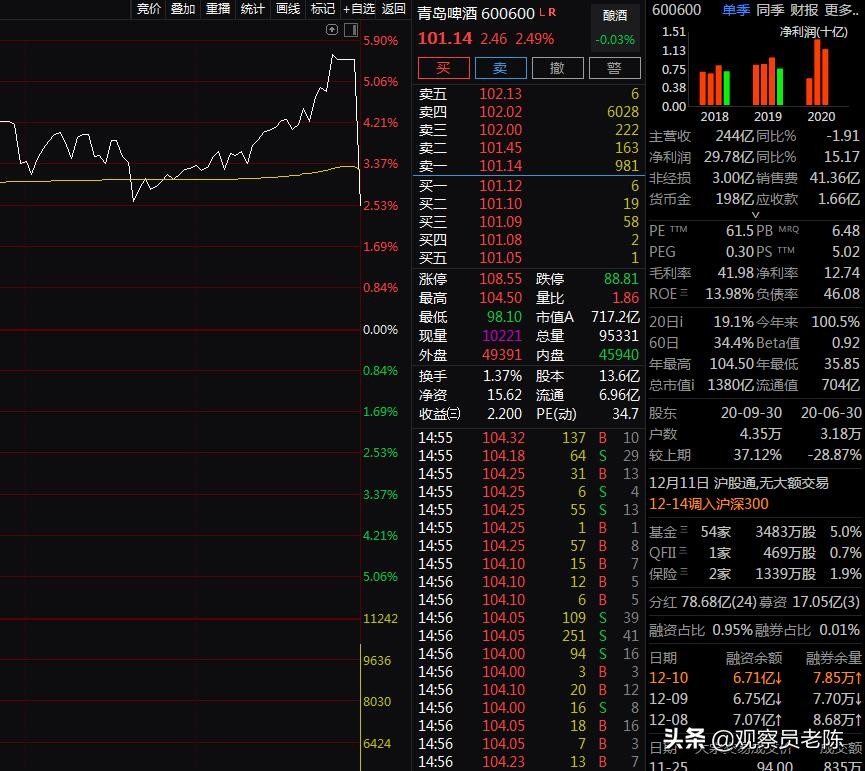
Task: Select the 买一 101.12 order row
Action: pos(528,186)
